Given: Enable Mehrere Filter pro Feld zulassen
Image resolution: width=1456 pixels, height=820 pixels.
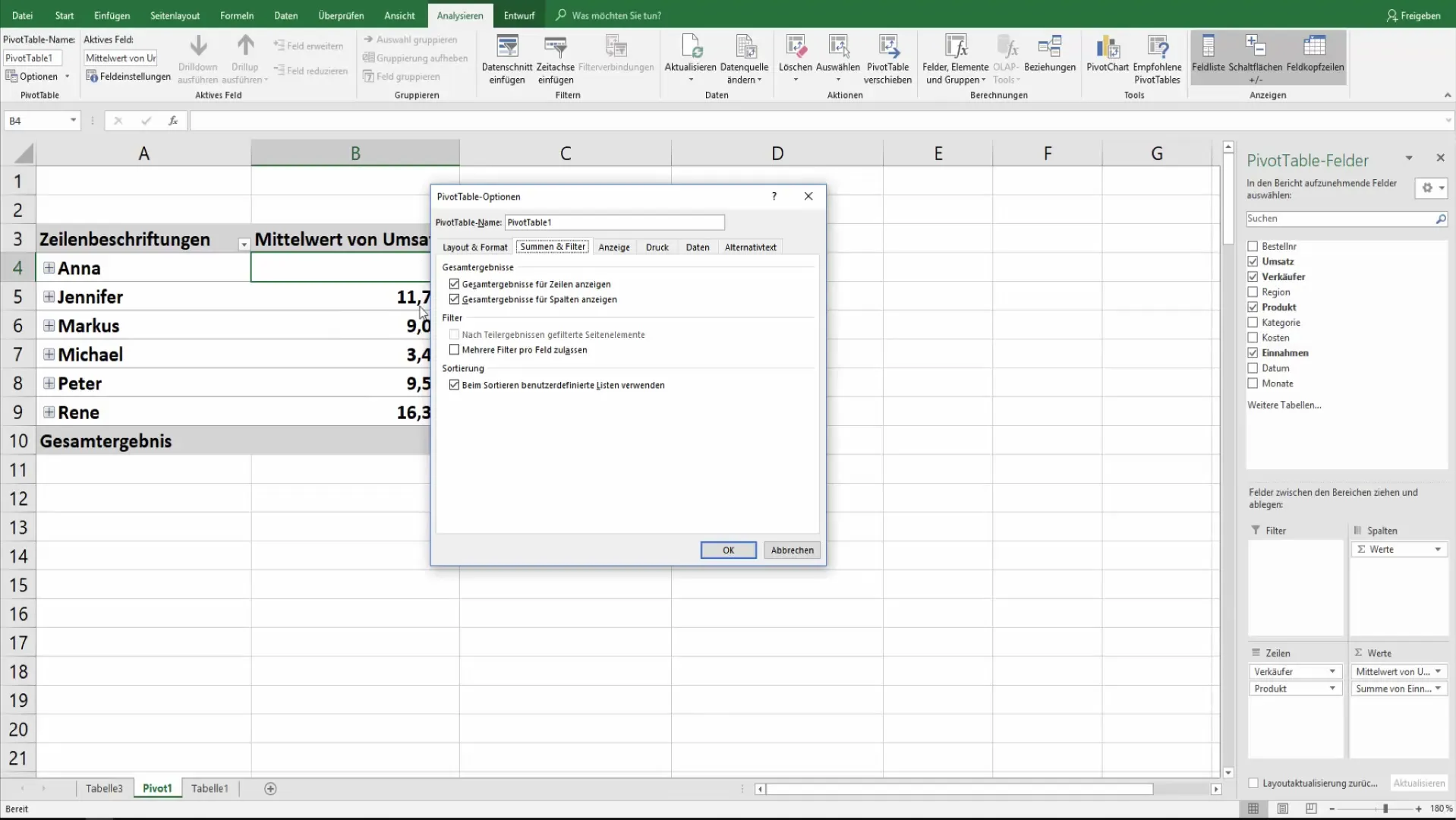Looking at the screenshot, I should click(455, 350).
